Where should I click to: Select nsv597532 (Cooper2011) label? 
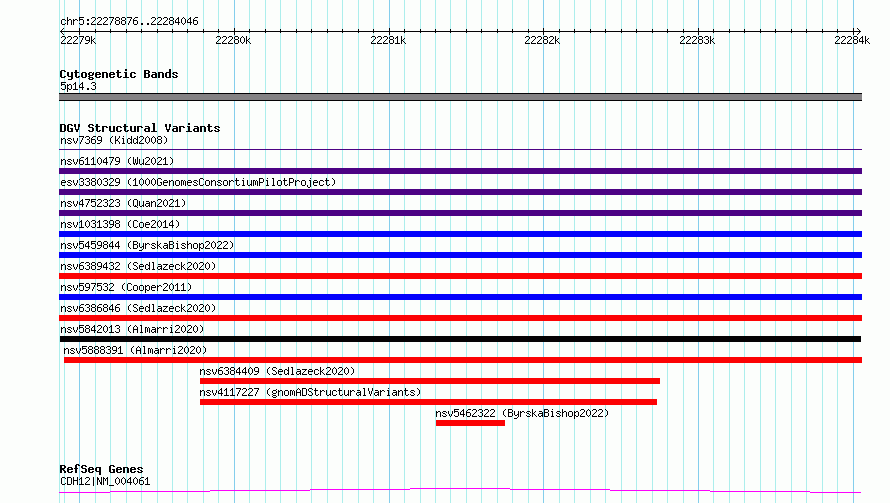tap(126, 287)
